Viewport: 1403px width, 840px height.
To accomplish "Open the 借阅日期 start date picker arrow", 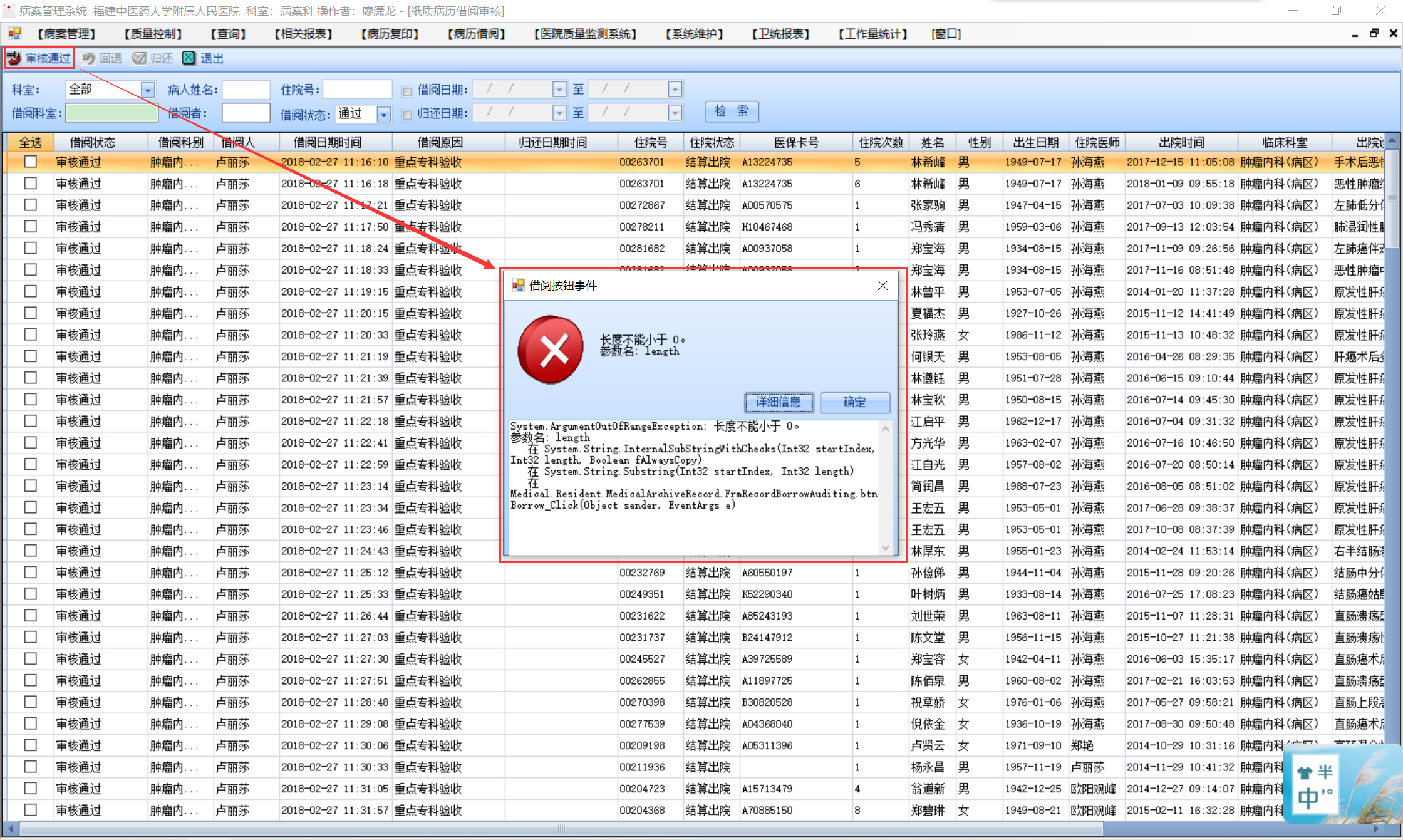I will [559, 90].
